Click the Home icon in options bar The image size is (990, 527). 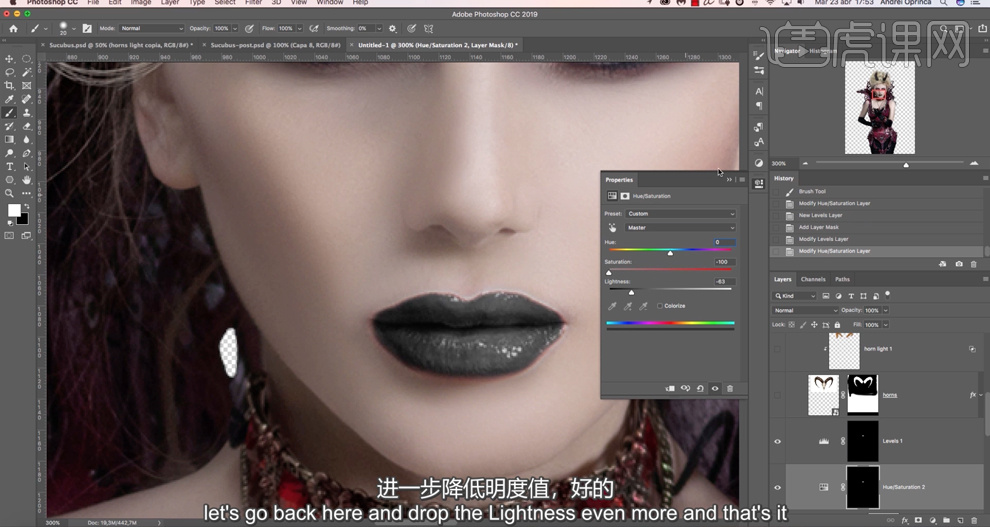pyautogui.click(x=13, y=28)
